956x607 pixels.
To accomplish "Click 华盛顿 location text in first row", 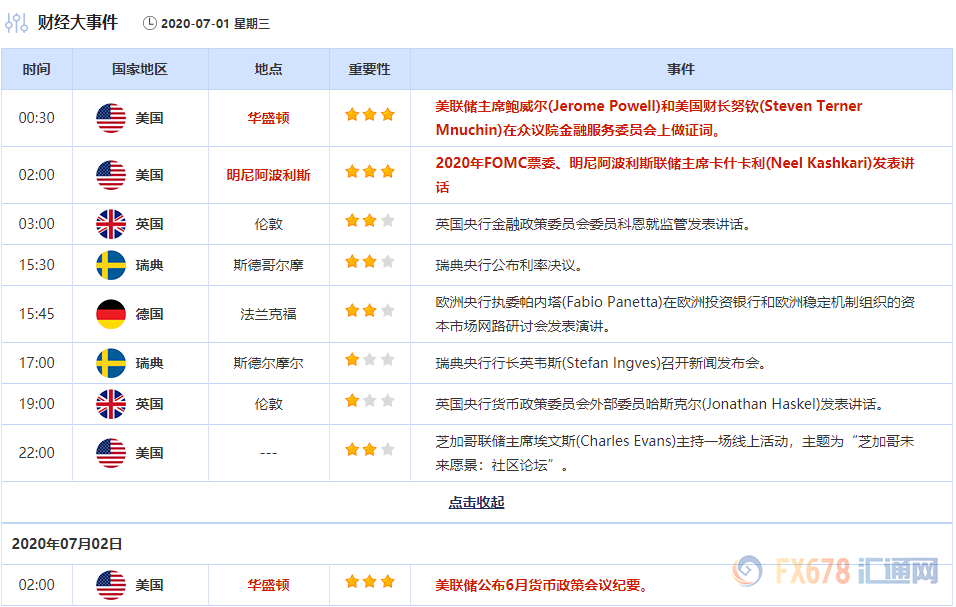I will pyautogui.click(x=268, y=117).
